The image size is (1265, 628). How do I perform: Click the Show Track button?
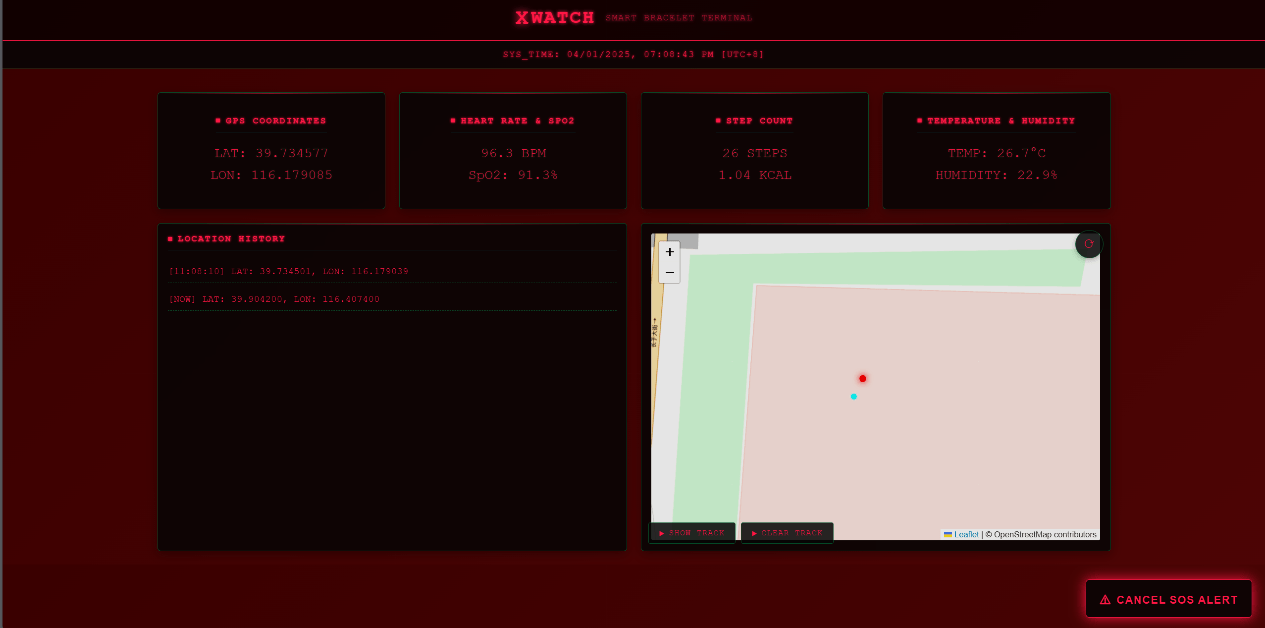692,533
